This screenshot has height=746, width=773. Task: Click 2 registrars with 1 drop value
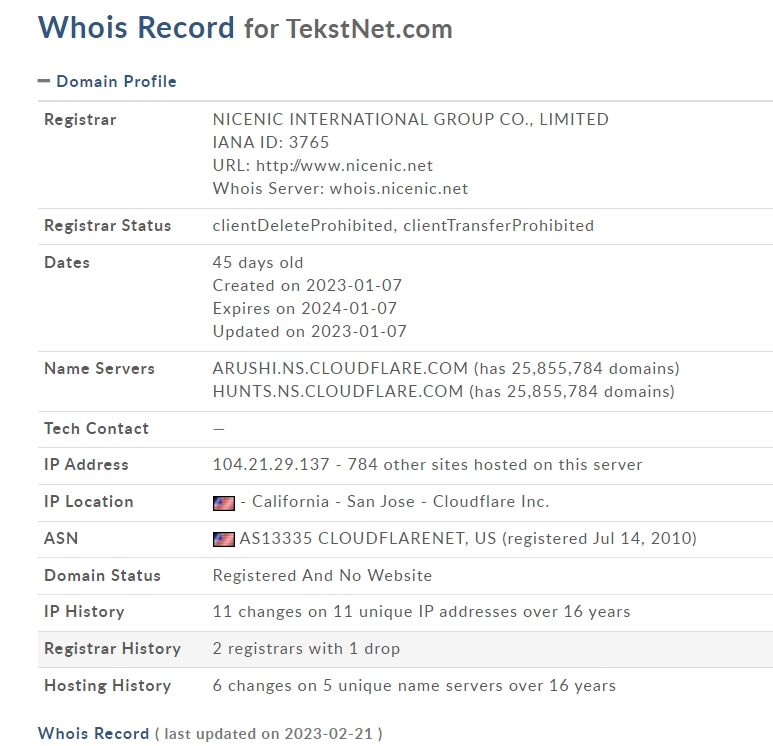point(306,649)
